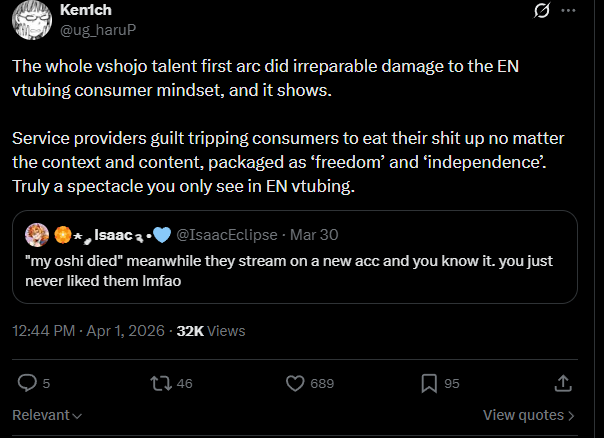Click the reply speech bubble icon
The image size is (604, 438).
pos(27,382)
